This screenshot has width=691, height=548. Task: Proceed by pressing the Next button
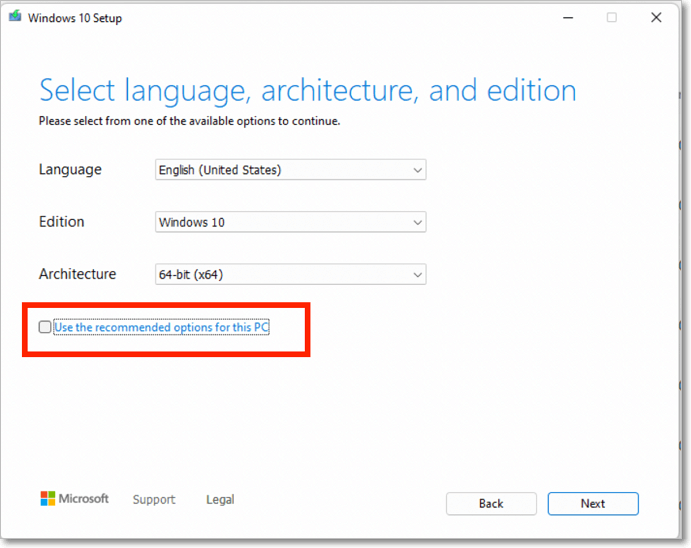(x=593, y=503)
